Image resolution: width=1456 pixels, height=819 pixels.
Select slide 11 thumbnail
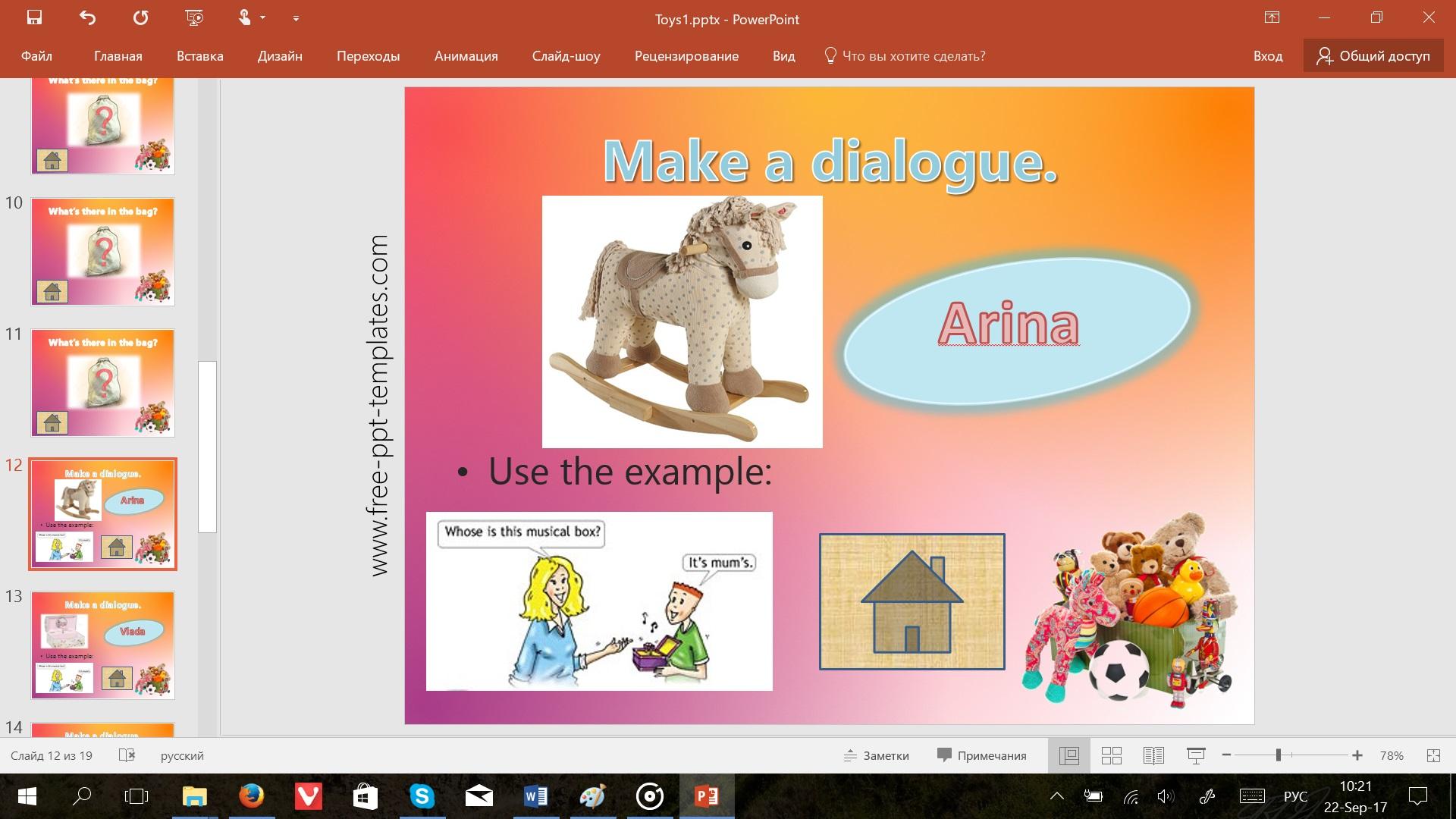click(103, 383)
